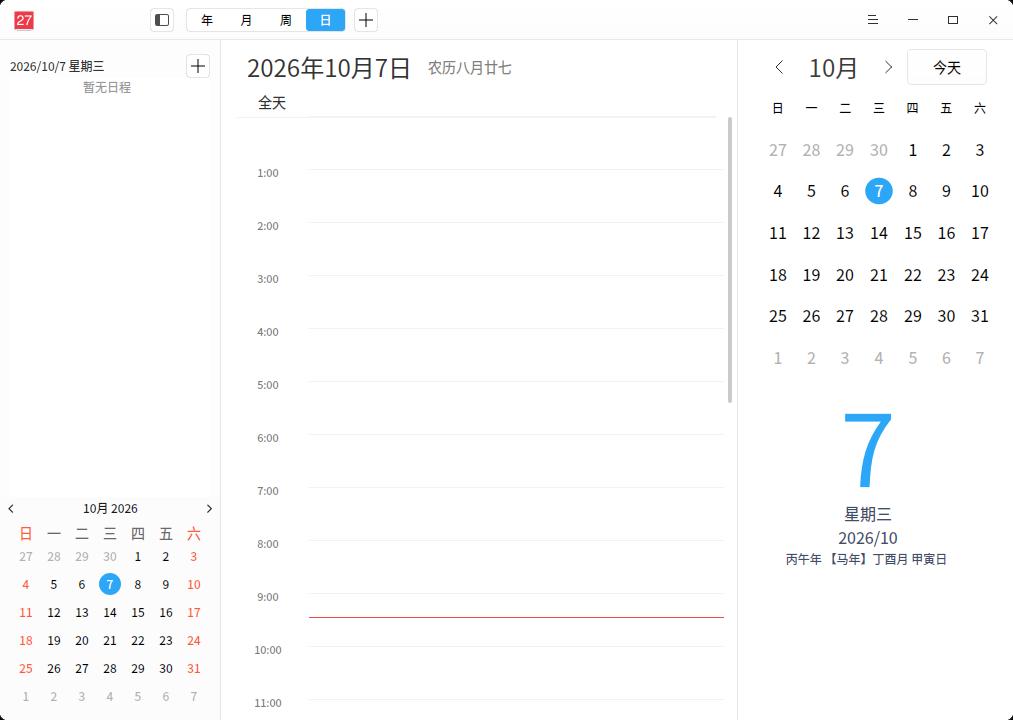This screenshot has width=1013, height=720.
Task: Switch to Week view tab 周
Action: (286, 20)
